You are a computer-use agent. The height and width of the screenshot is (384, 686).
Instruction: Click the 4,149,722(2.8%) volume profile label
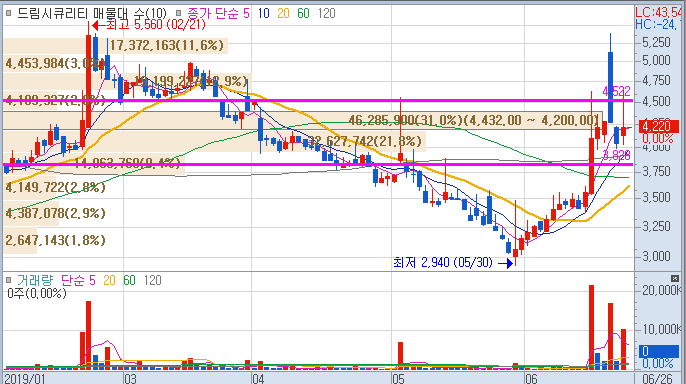click(x=56, y=187)
